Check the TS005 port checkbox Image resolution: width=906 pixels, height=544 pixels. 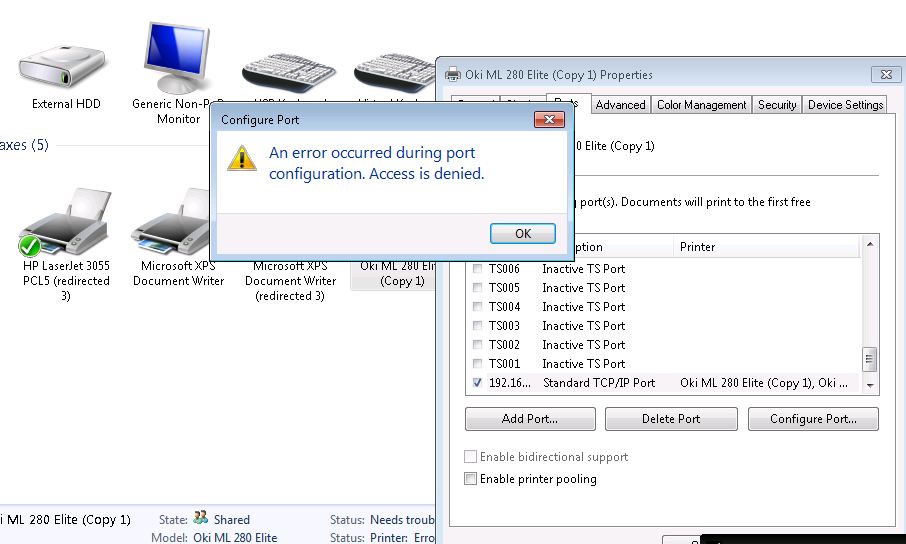click(477, 287)
